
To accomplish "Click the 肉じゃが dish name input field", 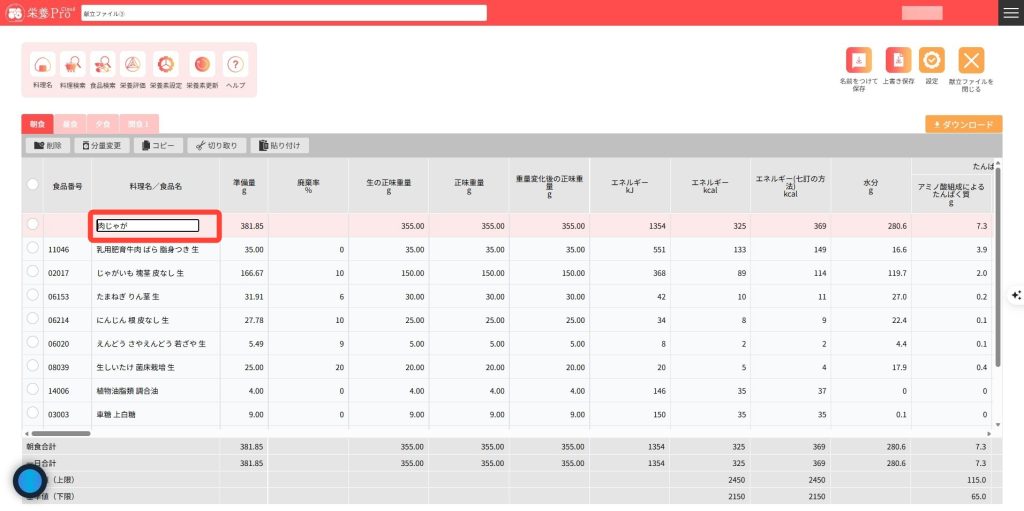I will (148, 226).
